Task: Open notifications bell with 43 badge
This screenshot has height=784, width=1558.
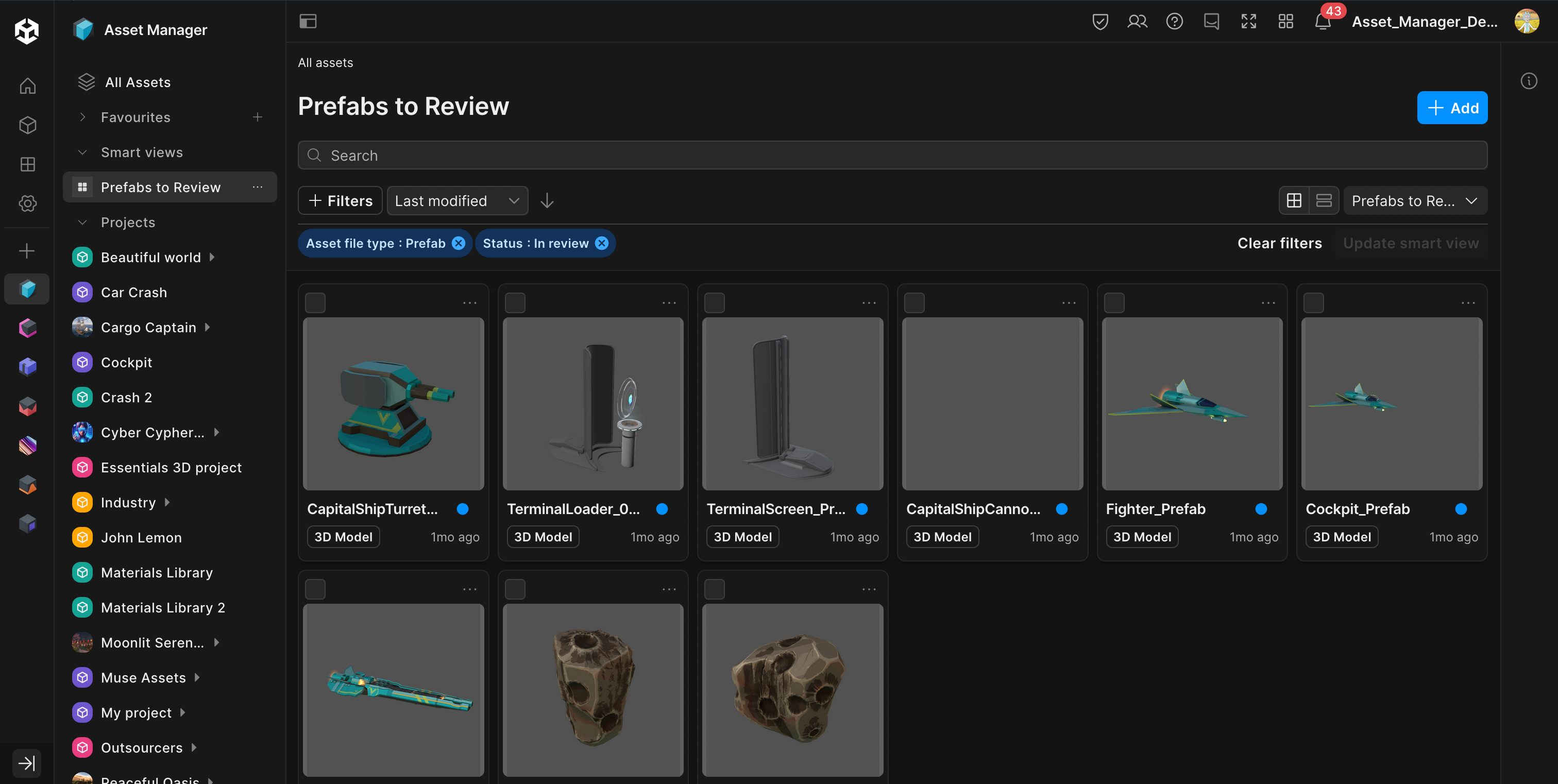Action: click(x=1323, y=22)
